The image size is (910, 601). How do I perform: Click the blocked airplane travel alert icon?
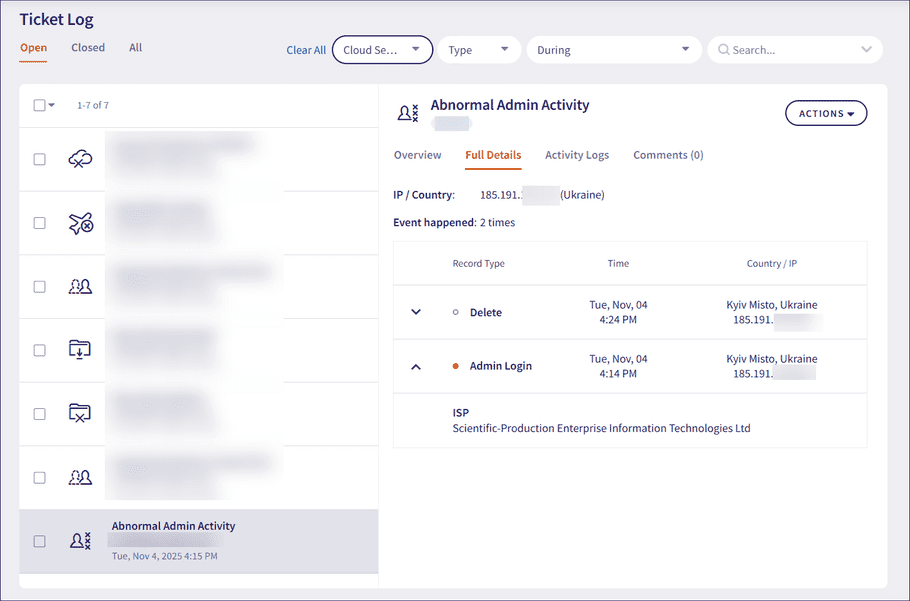tap(81, 223)
